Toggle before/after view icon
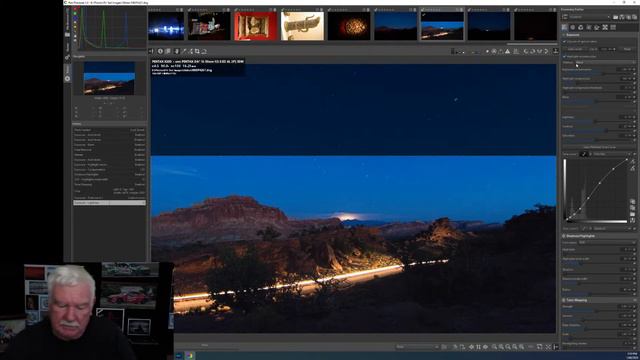Image resolution: width=640 pixels, height=360 pixels. point(168,51)
